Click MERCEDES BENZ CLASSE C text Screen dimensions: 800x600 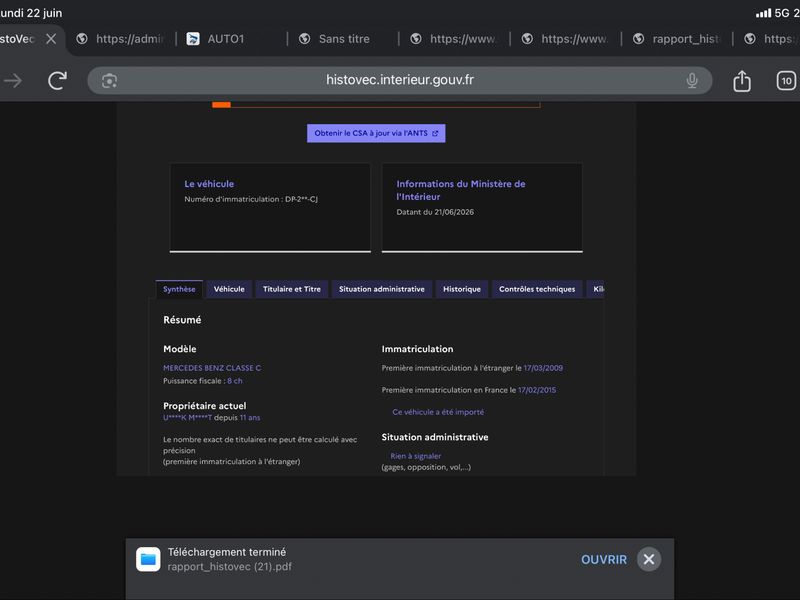tap(212, 368)
